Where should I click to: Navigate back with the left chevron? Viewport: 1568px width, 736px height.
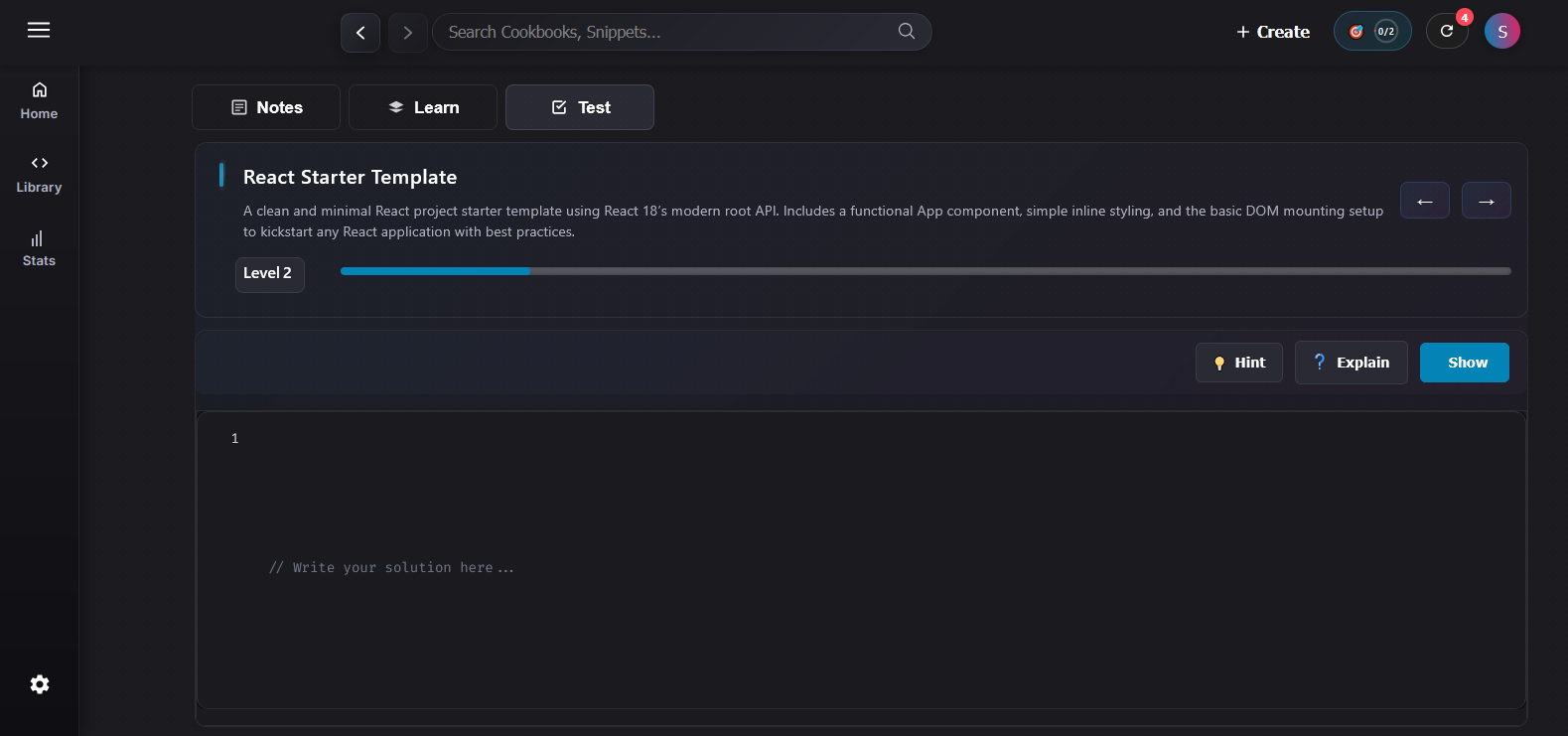(x=360, y=33)
